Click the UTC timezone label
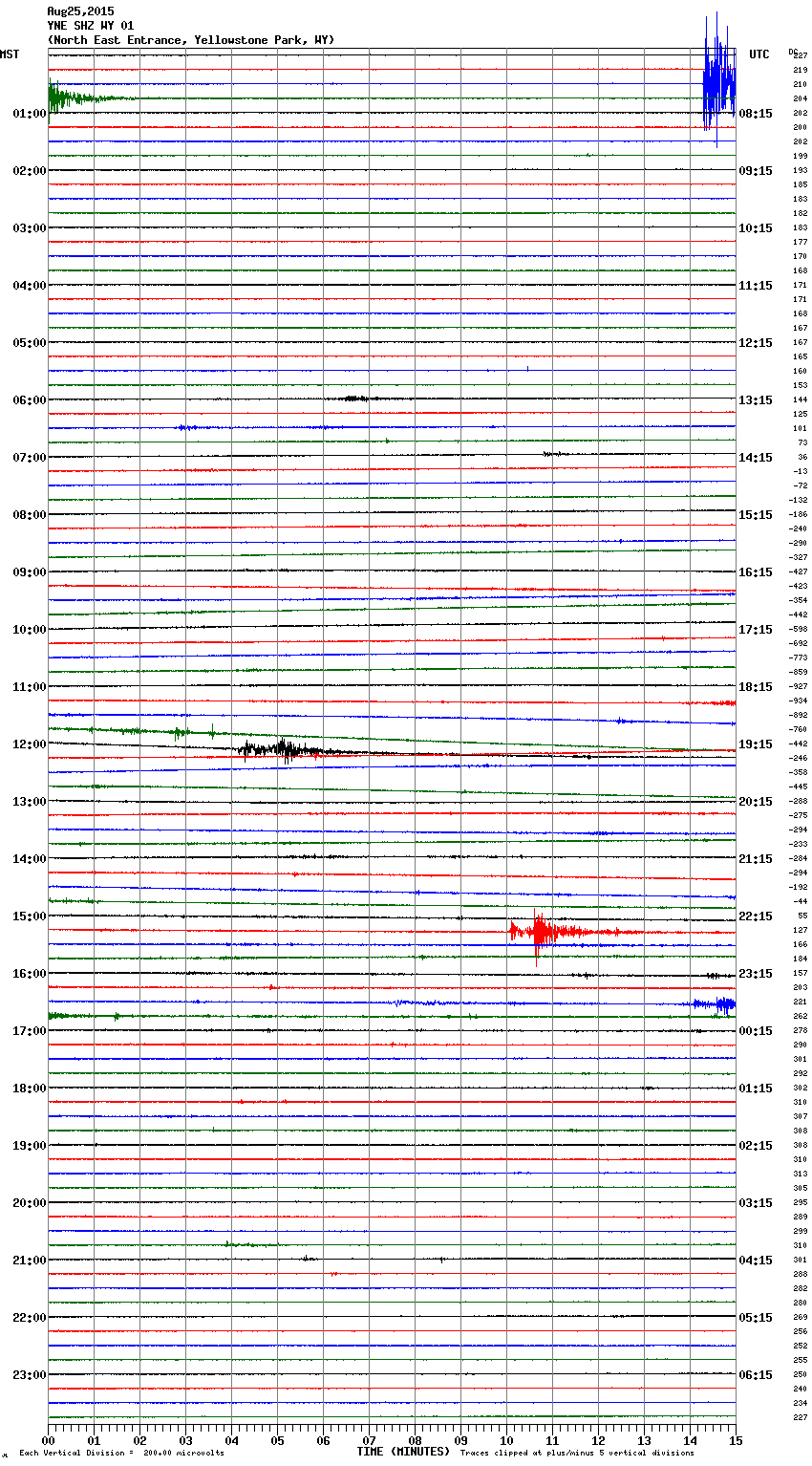 coord(759,54)
